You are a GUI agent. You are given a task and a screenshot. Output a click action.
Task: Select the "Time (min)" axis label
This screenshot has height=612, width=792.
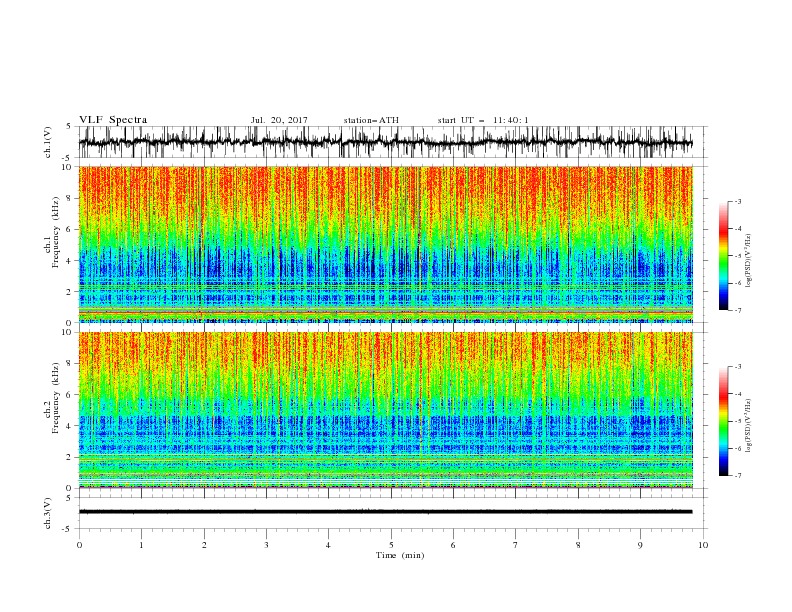[x=400, y=555]
